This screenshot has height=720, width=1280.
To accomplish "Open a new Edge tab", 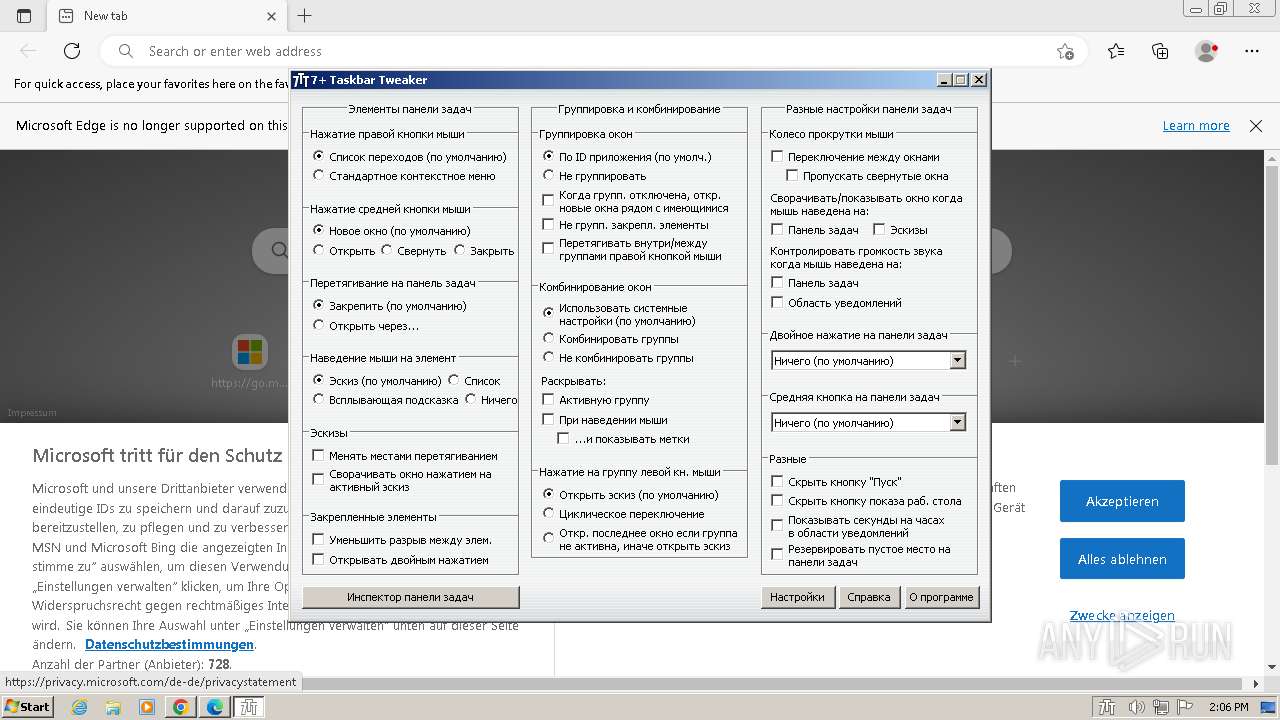I will pyautogui.click(x=305, y=16).
